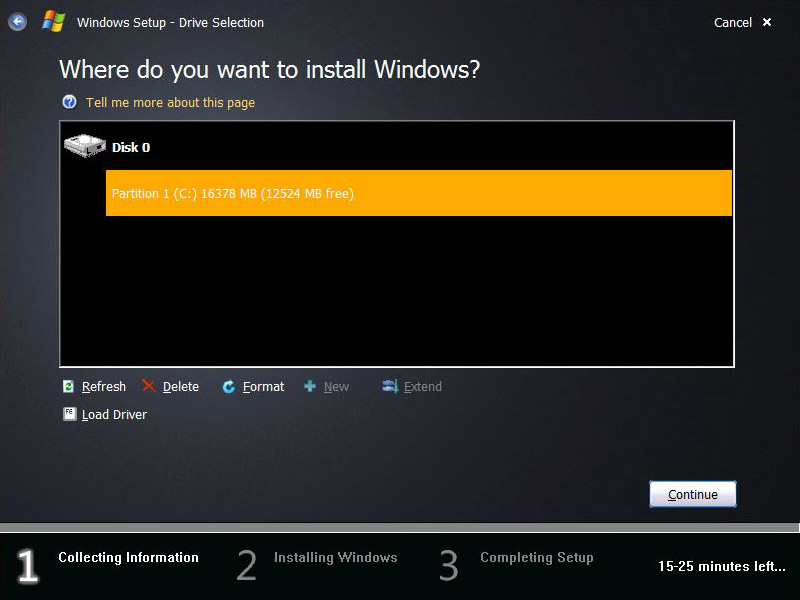Click the blue Format arrow icon
The width and height of the screenshot is (800, 600).
coord(229,387)
